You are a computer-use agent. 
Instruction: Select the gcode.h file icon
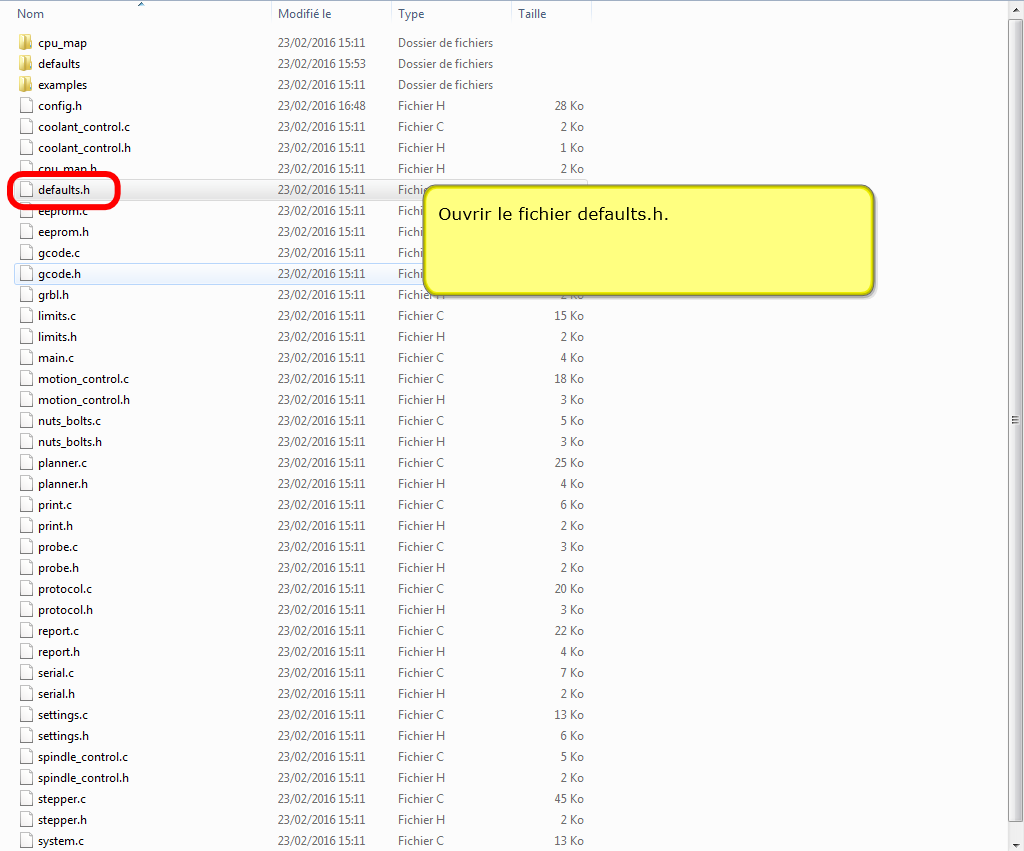[27, 274]
